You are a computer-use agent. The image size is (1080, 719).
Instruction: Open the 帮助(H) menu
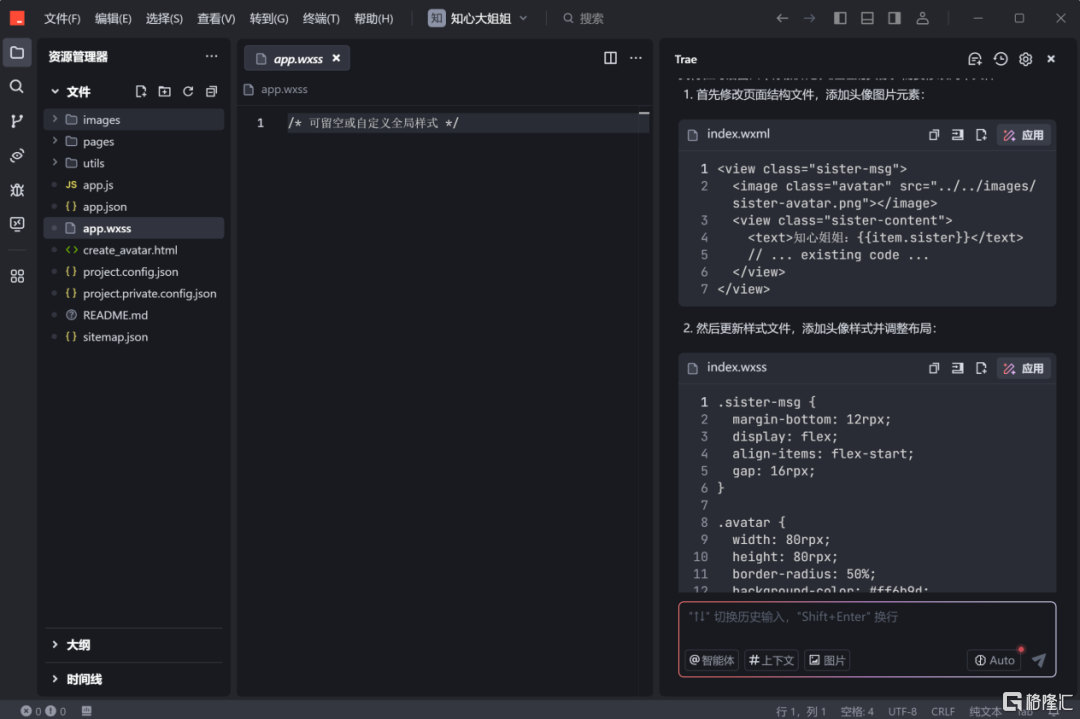tap(373, 19)
